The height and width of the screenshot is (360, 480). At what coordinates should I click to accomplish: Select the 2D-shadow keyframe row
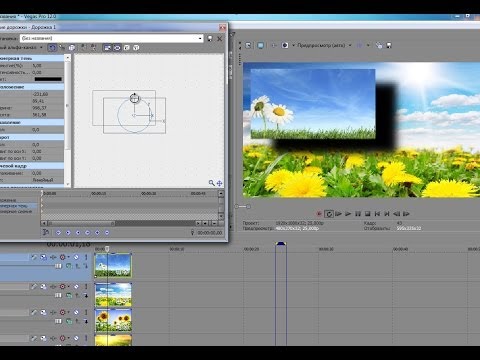point(19,206)
